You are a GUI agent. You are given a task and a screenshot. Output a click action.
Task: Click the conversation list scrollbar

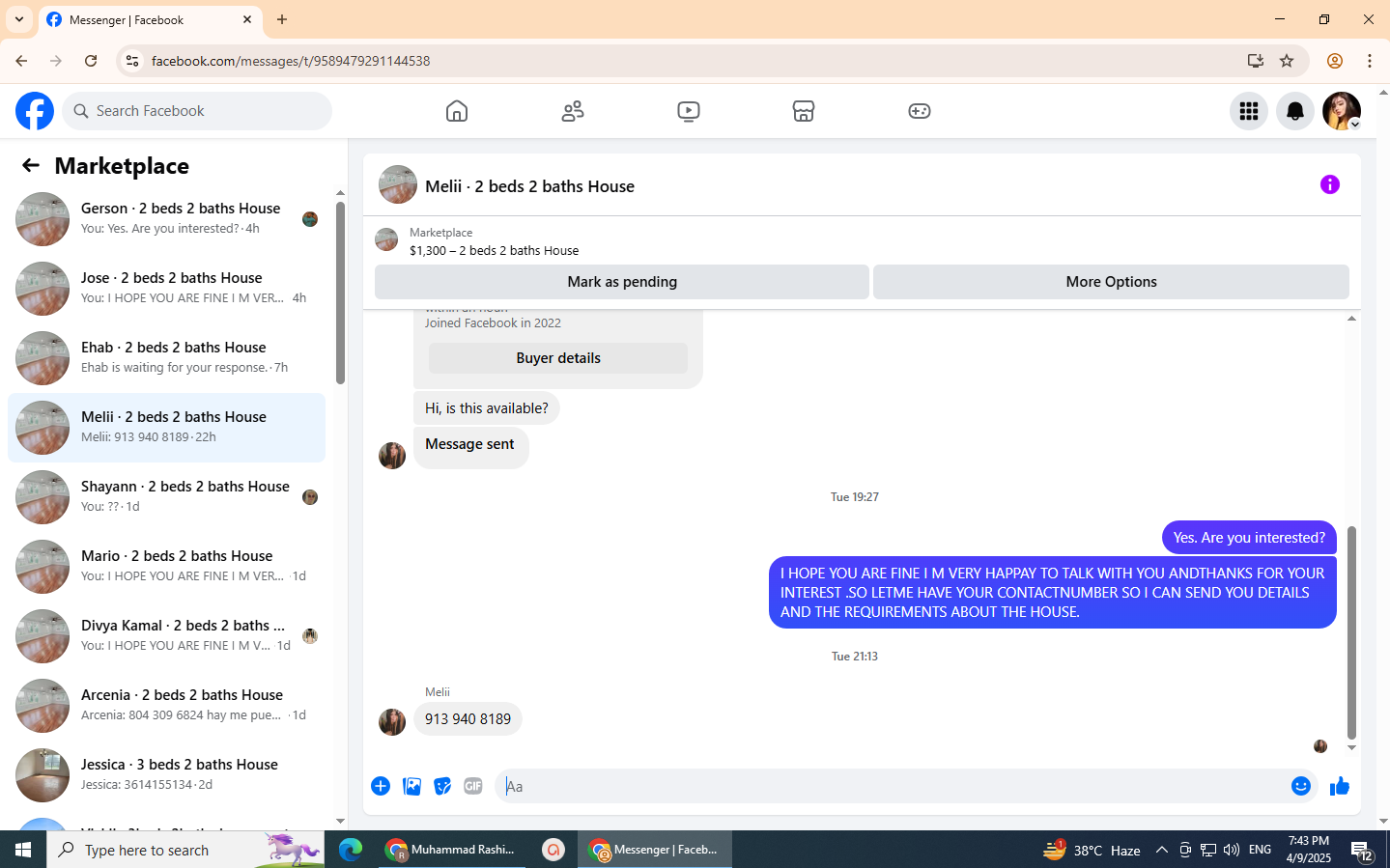(340, 294)
